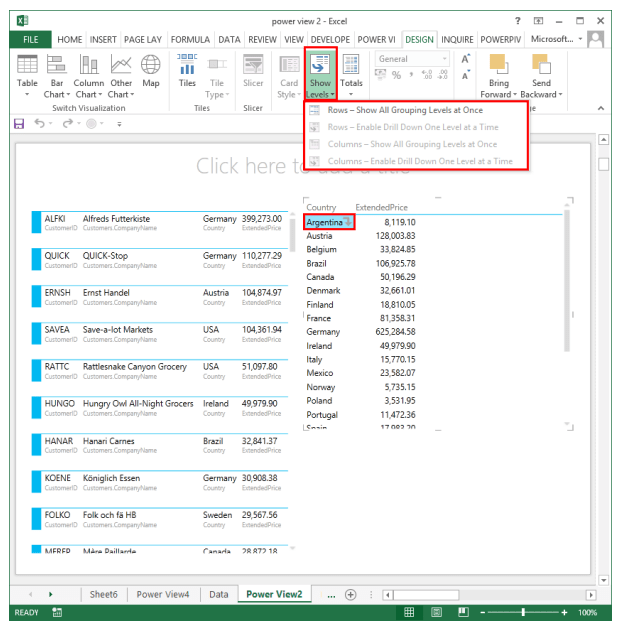Choose Rows – Show All Grouping Levels at Once
Viewport: 624px width, 631px height.
pos(416,110)
